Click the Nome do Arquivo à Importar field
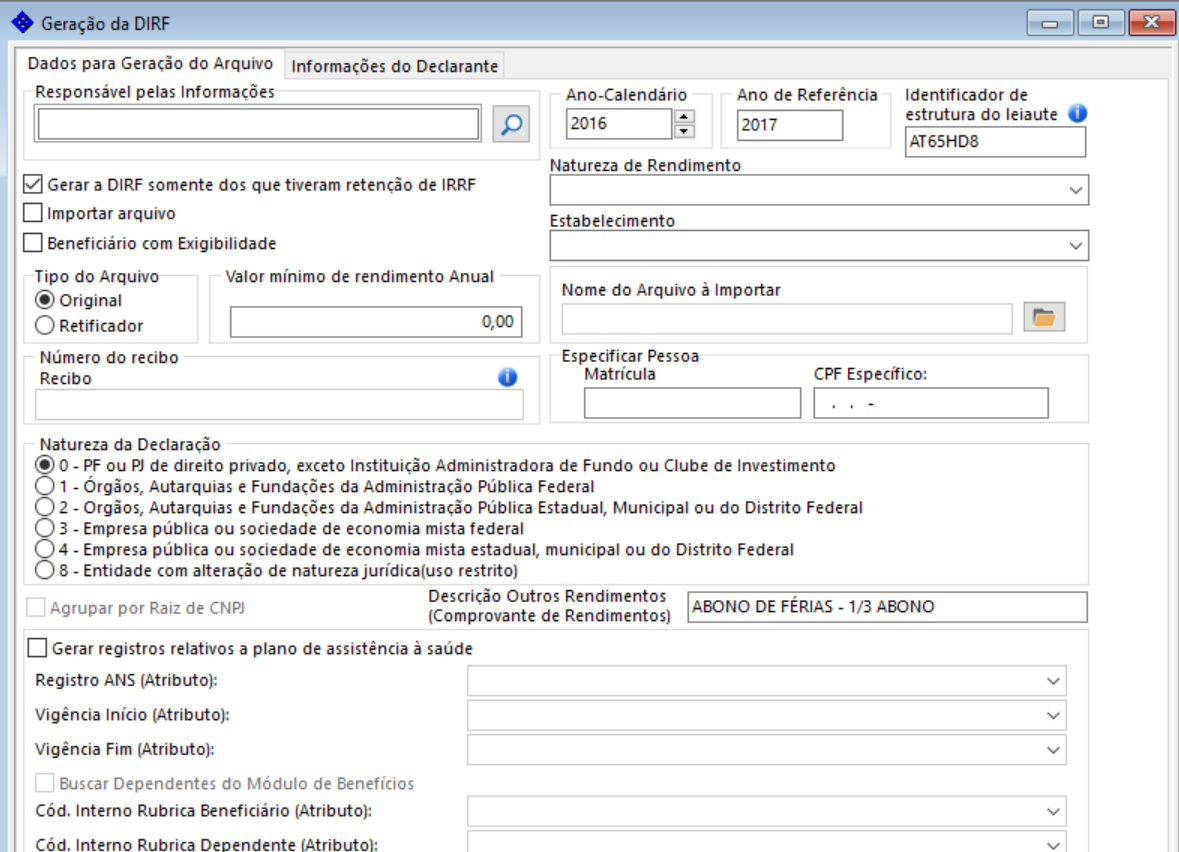Viewport: 1179px width, 852px height. (787, 319)
